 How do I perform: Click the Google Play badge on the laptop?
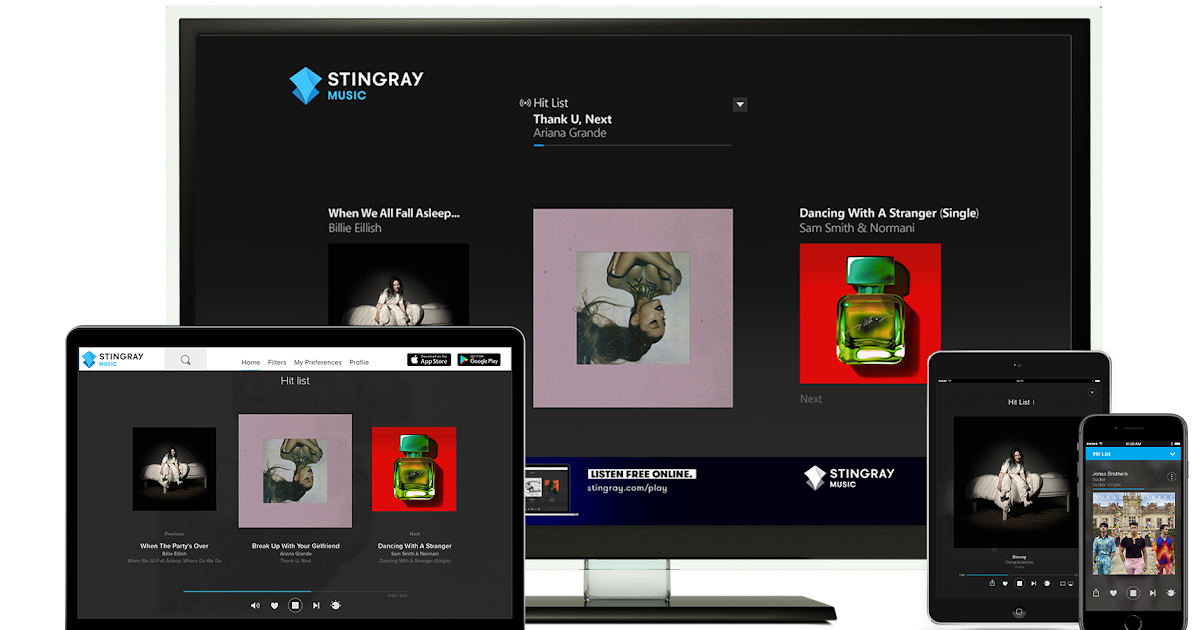479,360
